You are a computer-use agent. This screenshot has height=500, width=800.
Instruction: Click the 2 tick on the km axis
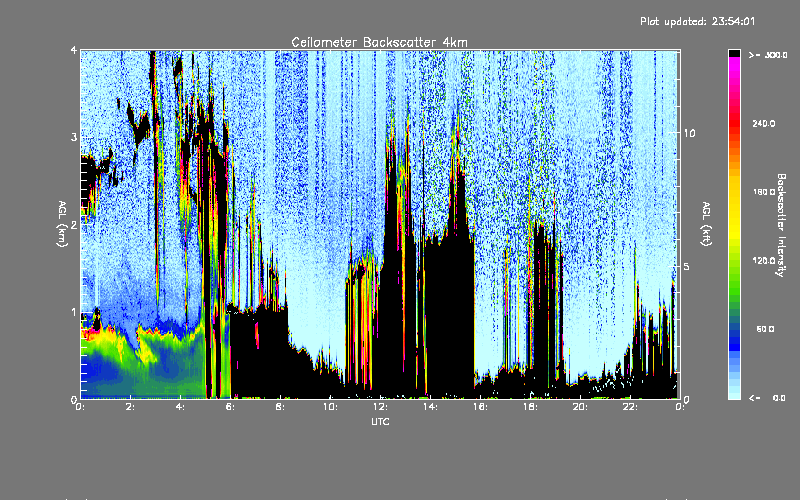[x=74, y=225]
